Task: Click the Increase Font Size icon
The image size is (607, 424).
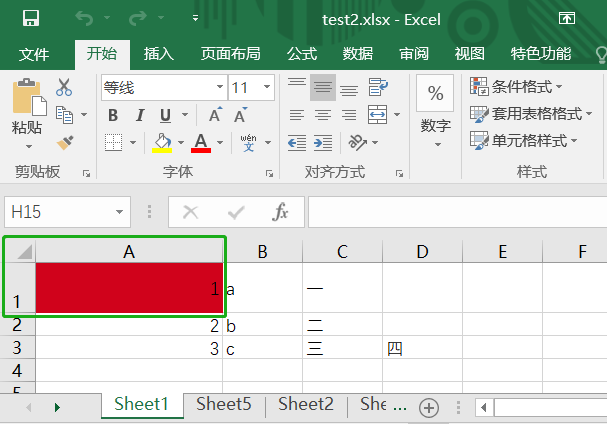Action: tap(215, 115)
